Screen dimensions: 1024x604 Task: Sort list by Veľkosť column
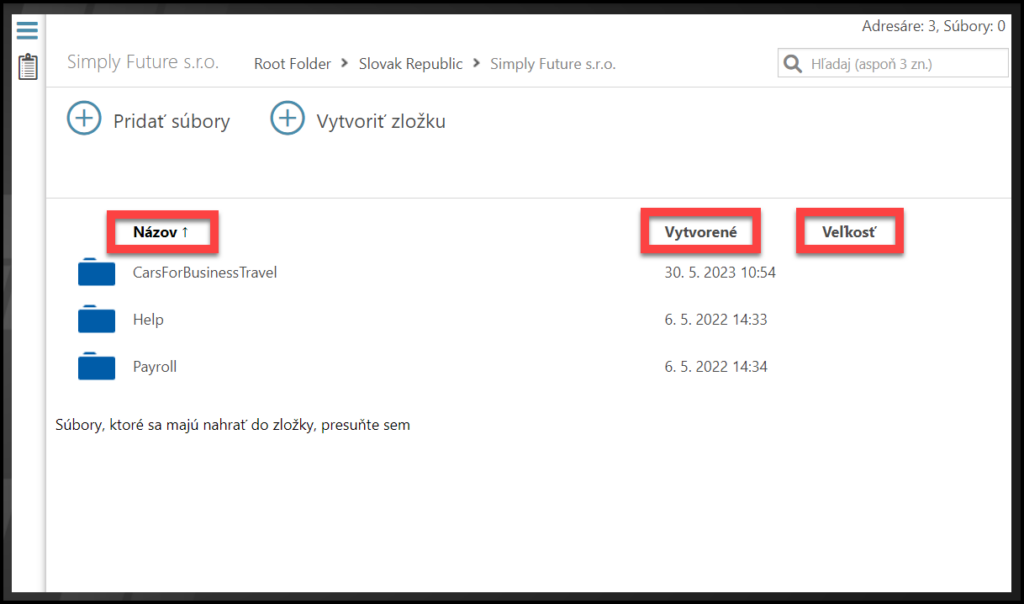click(849, 232)
